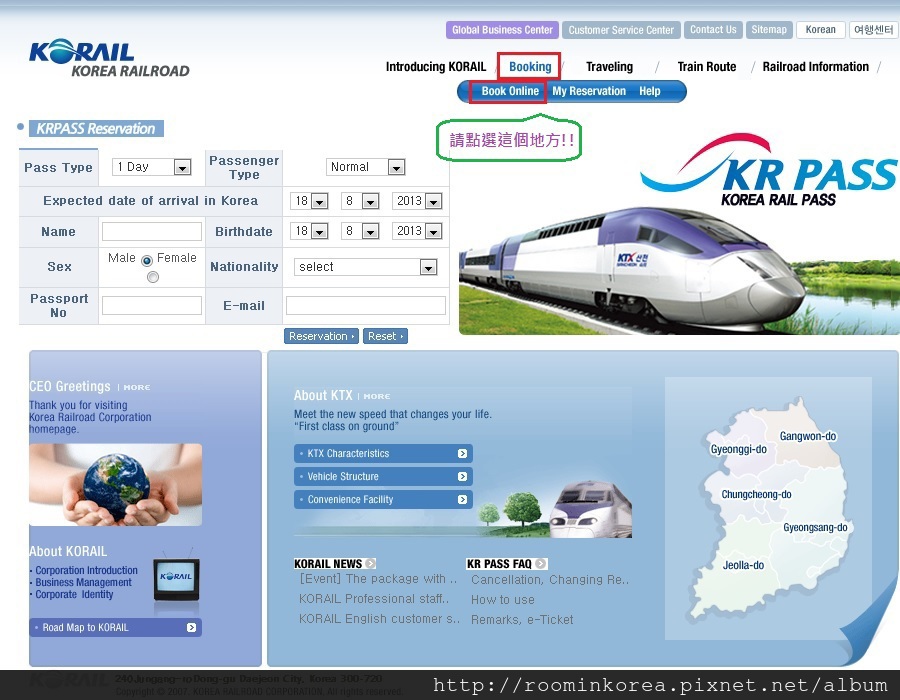Open the Traveling menu
900x700 pixels.
(609, 67)
